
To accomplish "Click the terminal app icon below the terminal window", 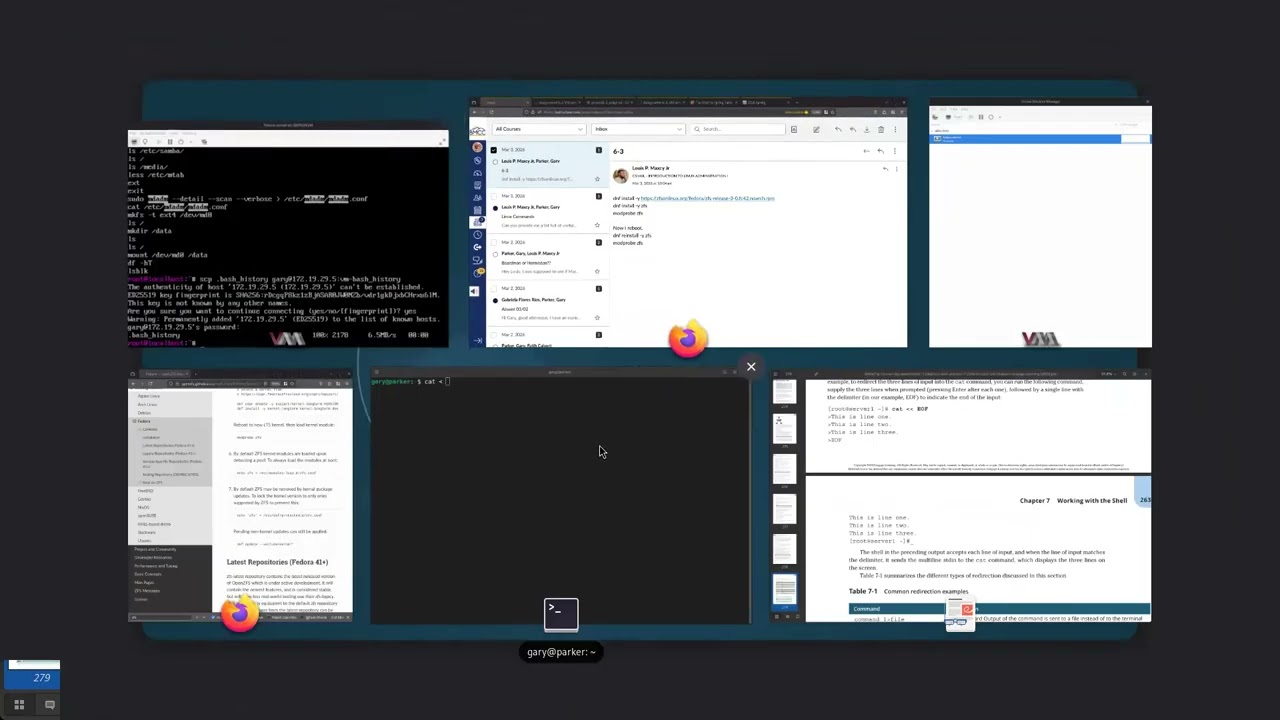I will pyautogui.click(x=561, y=614).
